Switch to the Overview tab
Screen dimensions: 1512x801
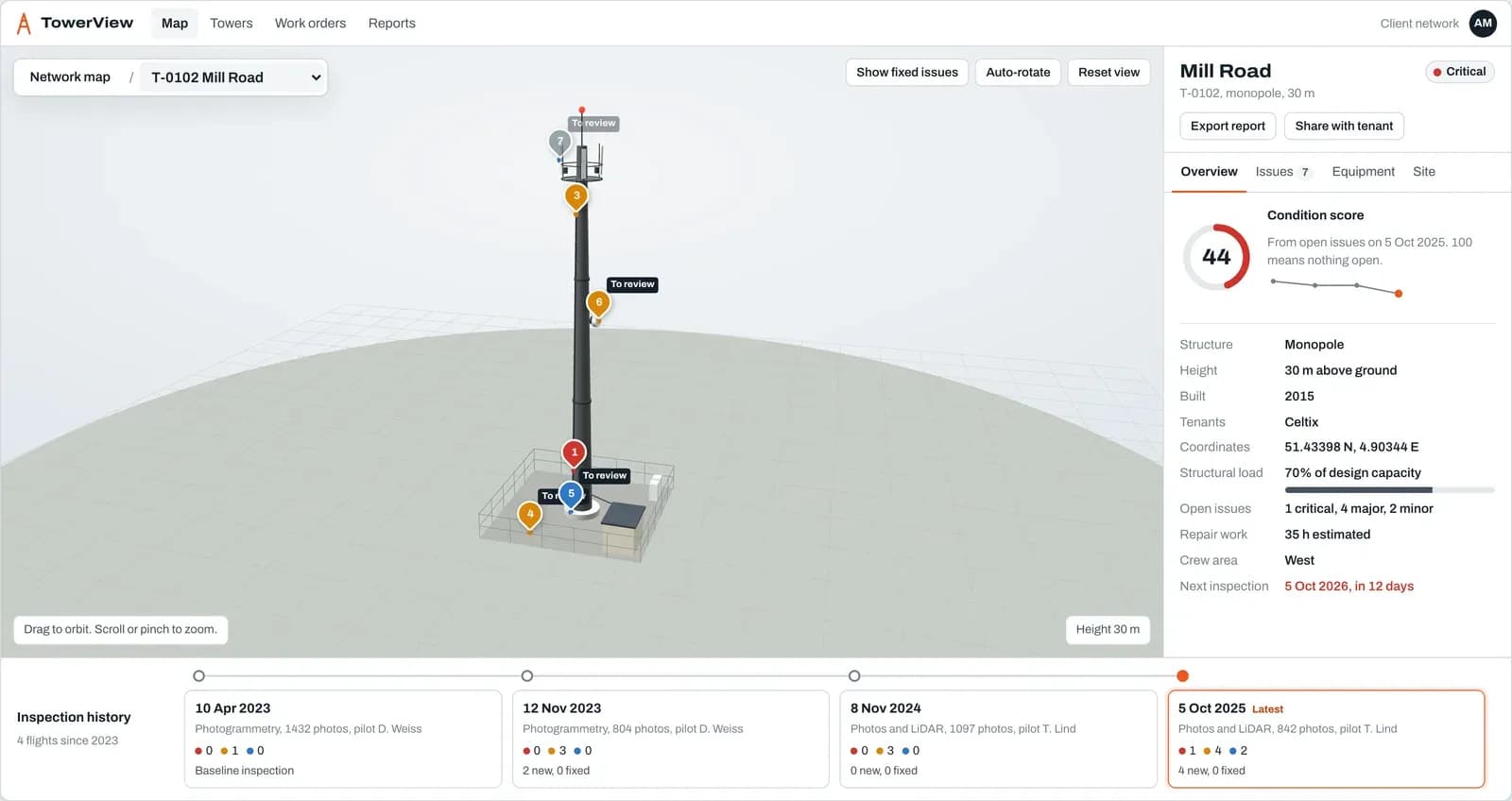pos(1209,172)
